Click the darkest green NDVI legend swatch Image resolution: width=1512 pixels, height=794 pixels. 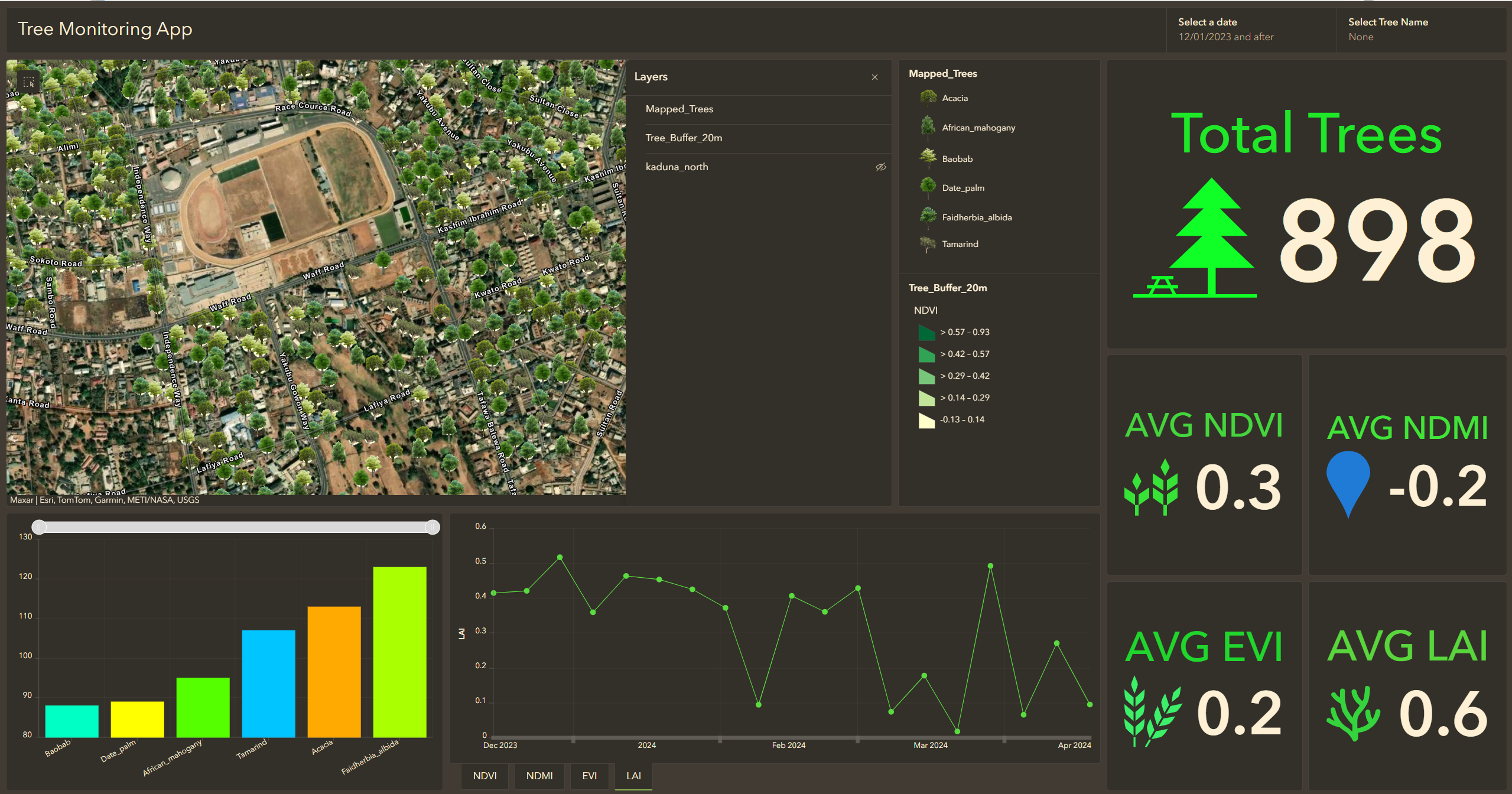click(926, 333)
